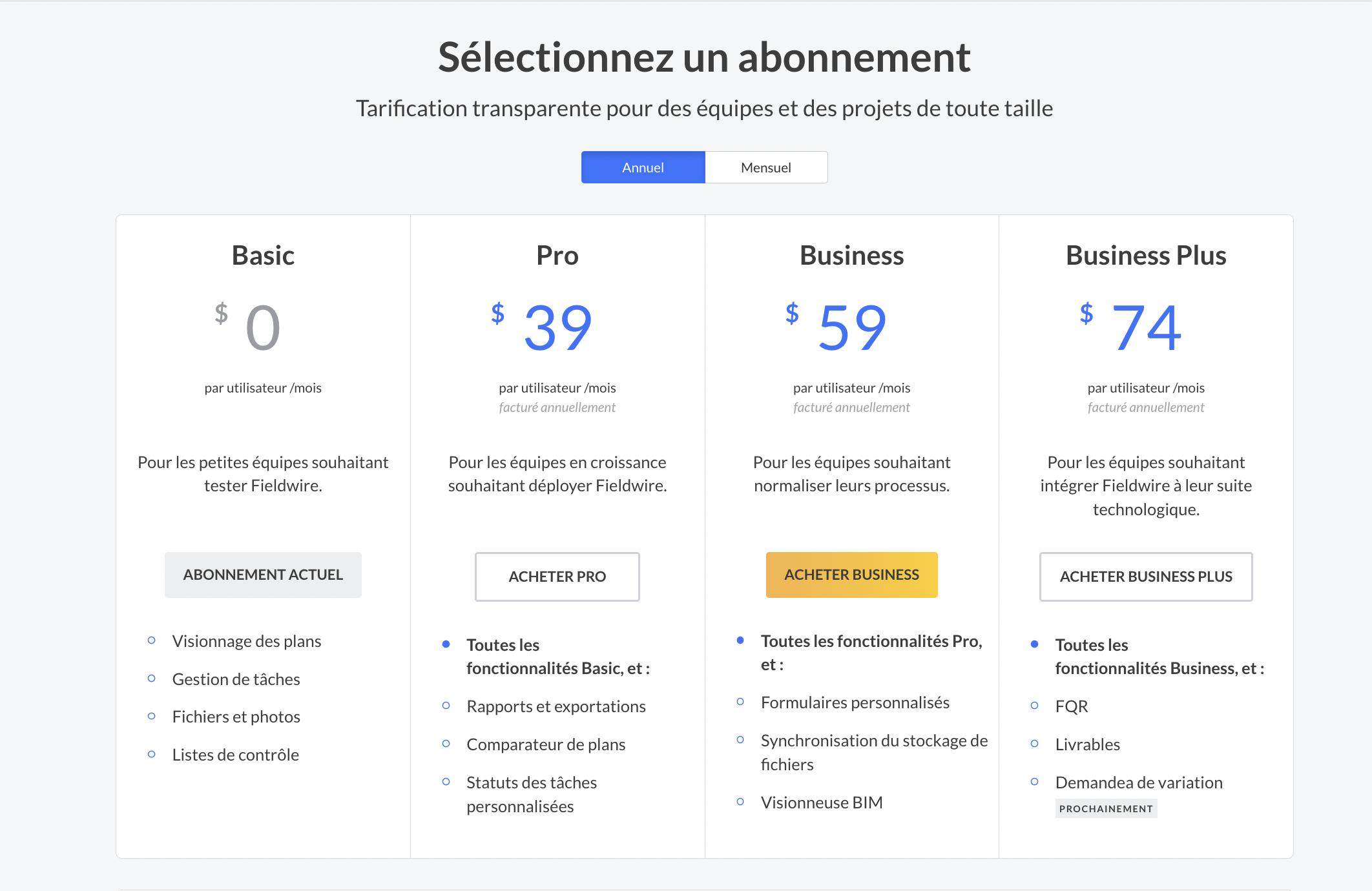Select the Business Plus plan heading

pyautogui.click(x=1146, y=256)
